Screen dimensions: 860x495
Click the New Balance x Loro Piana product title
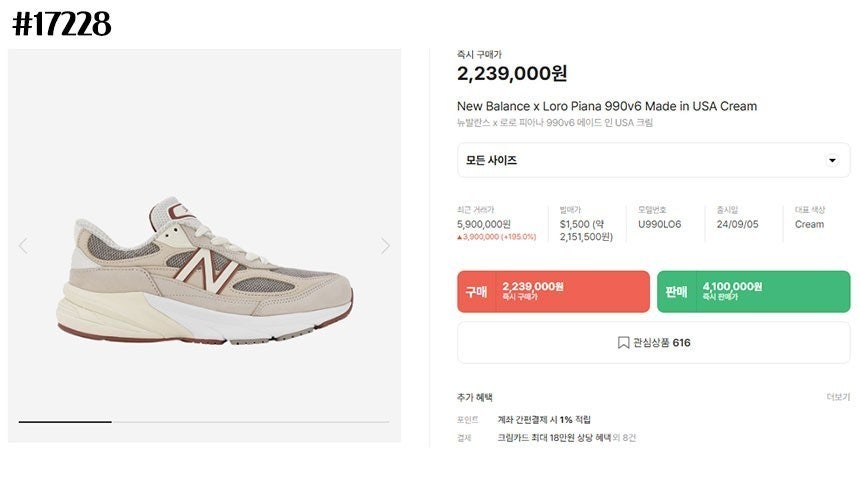[x=607, y=106]
